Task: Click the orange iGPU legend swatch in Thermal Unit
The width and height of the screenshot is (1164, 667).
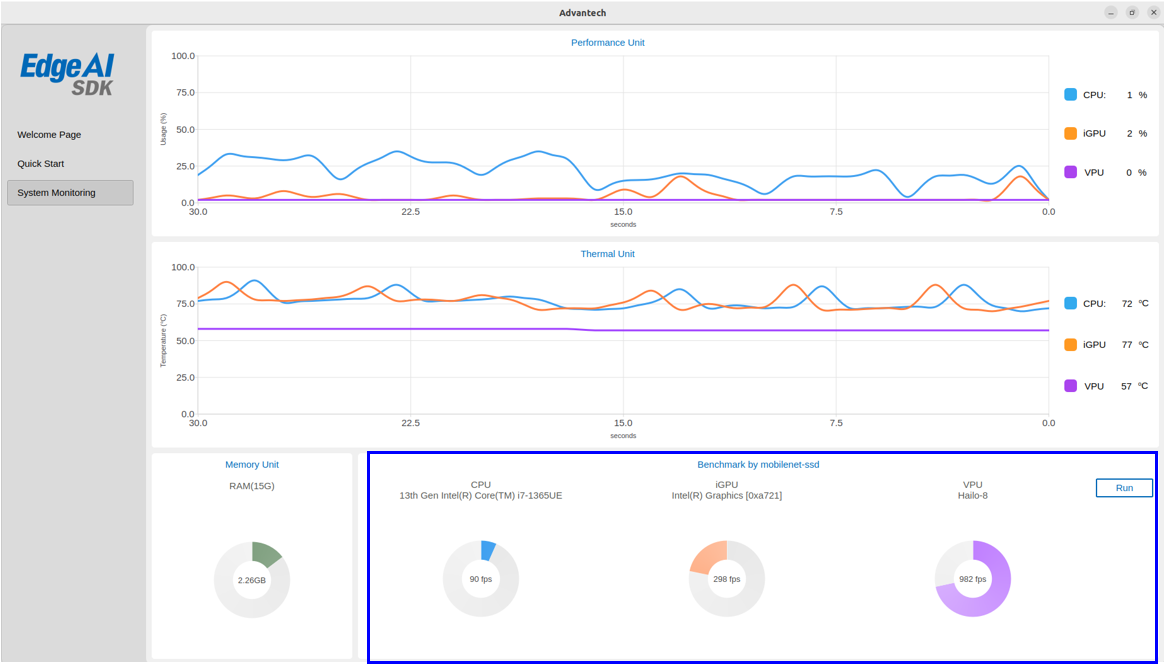Action: tap(1071, 344)
